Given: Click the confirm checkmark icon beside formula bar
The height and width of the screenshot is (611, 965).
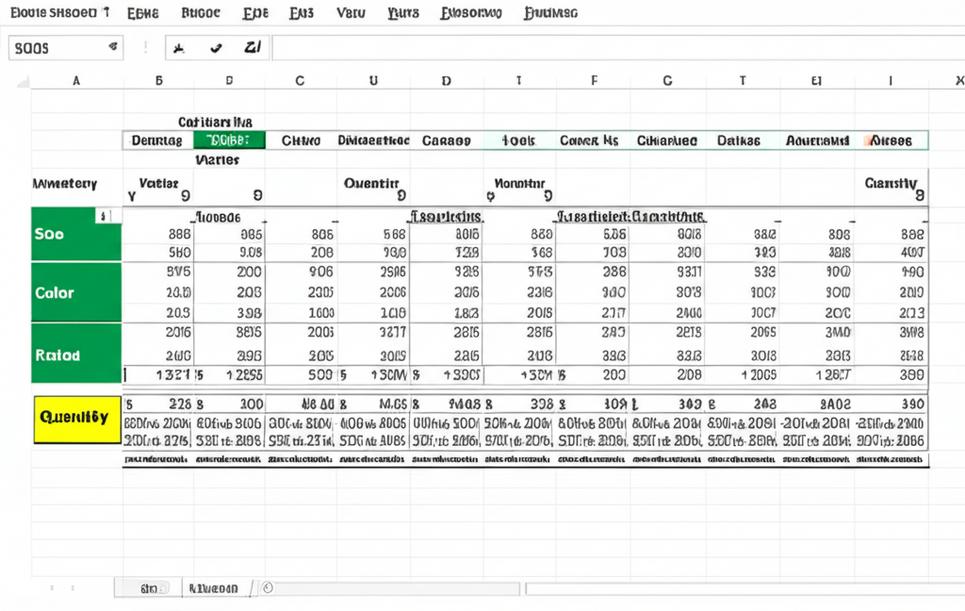Looking at the screenshot, I should [x=218, y=47].
